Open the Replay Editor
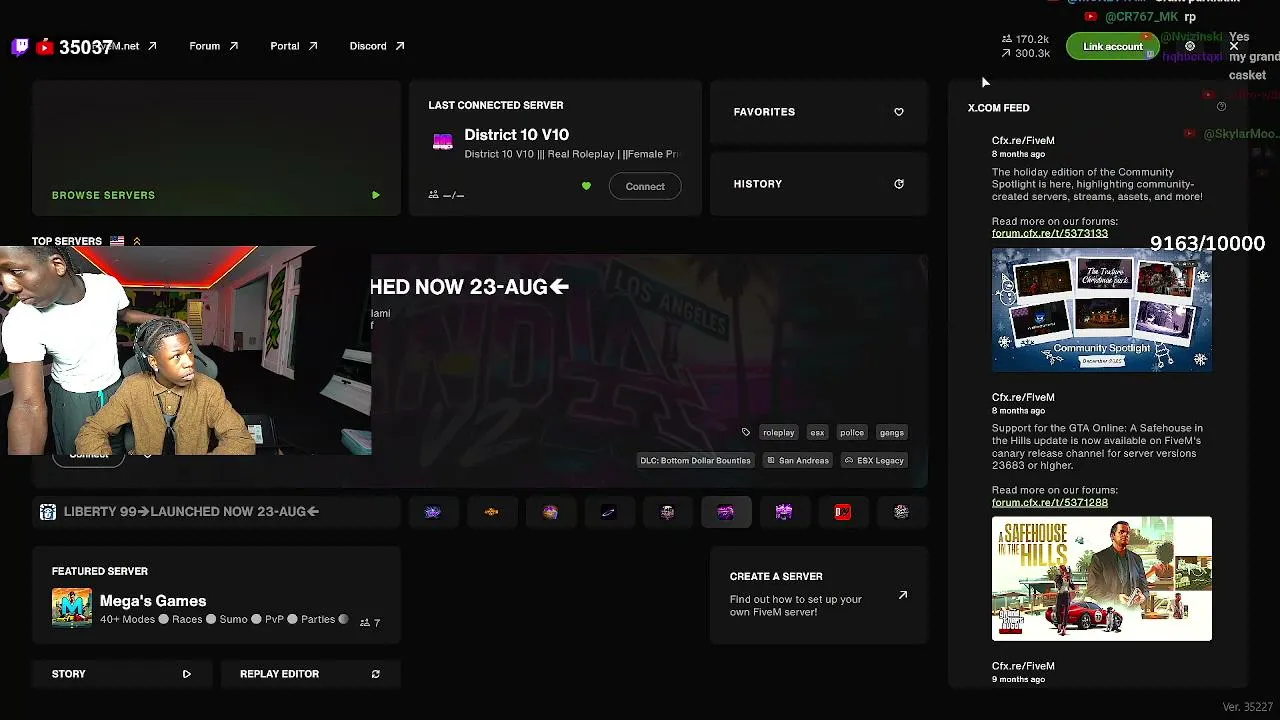This screenshot has width=1280, height=720. click(x=310, y=674)
